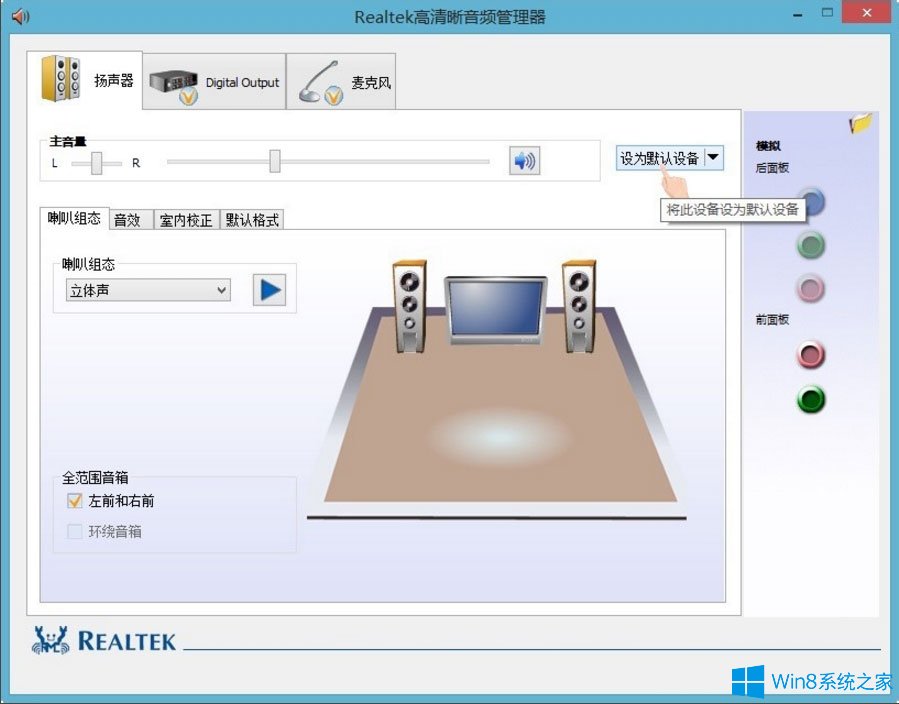Image resolution: width=899 pixels, height=704 pixels.
Task: Click the monitor in the room diagram
Action: tap(497, 310)
